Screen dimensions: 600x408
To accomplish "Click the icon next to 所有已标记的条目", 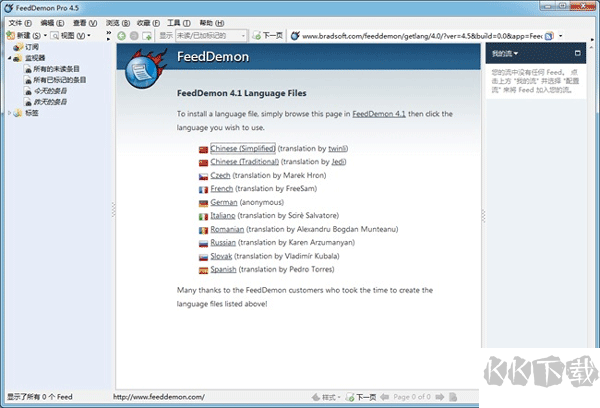I will [28, 80].
